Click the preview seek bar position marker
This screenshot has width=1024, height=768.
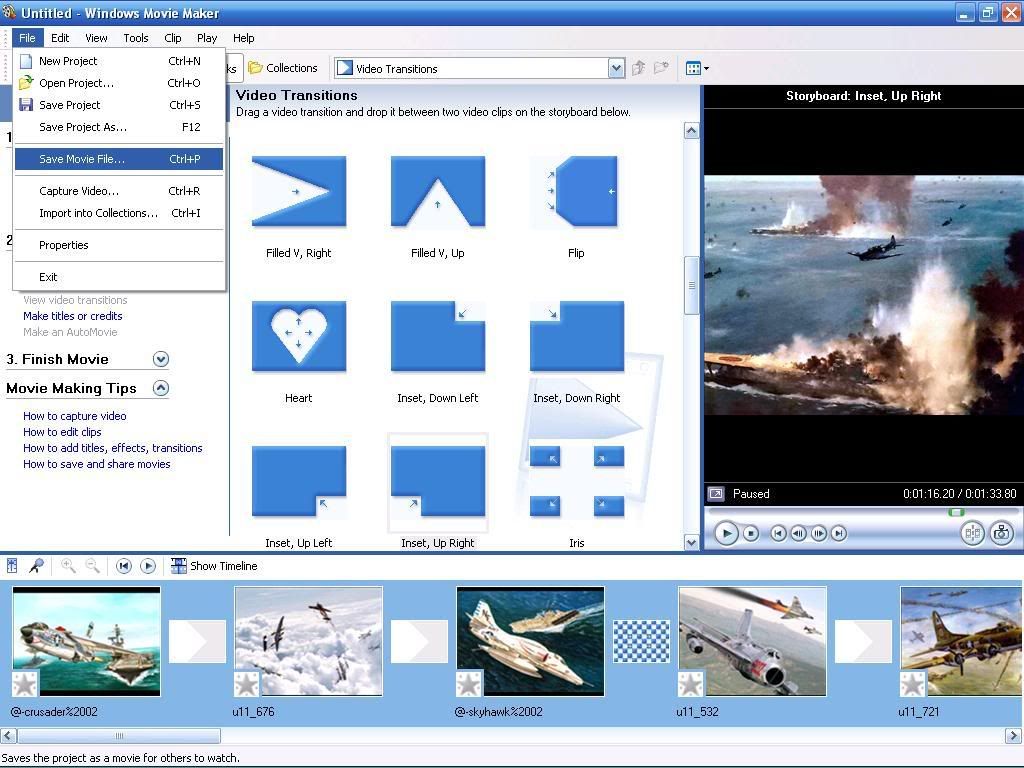[x=956, y=513]
